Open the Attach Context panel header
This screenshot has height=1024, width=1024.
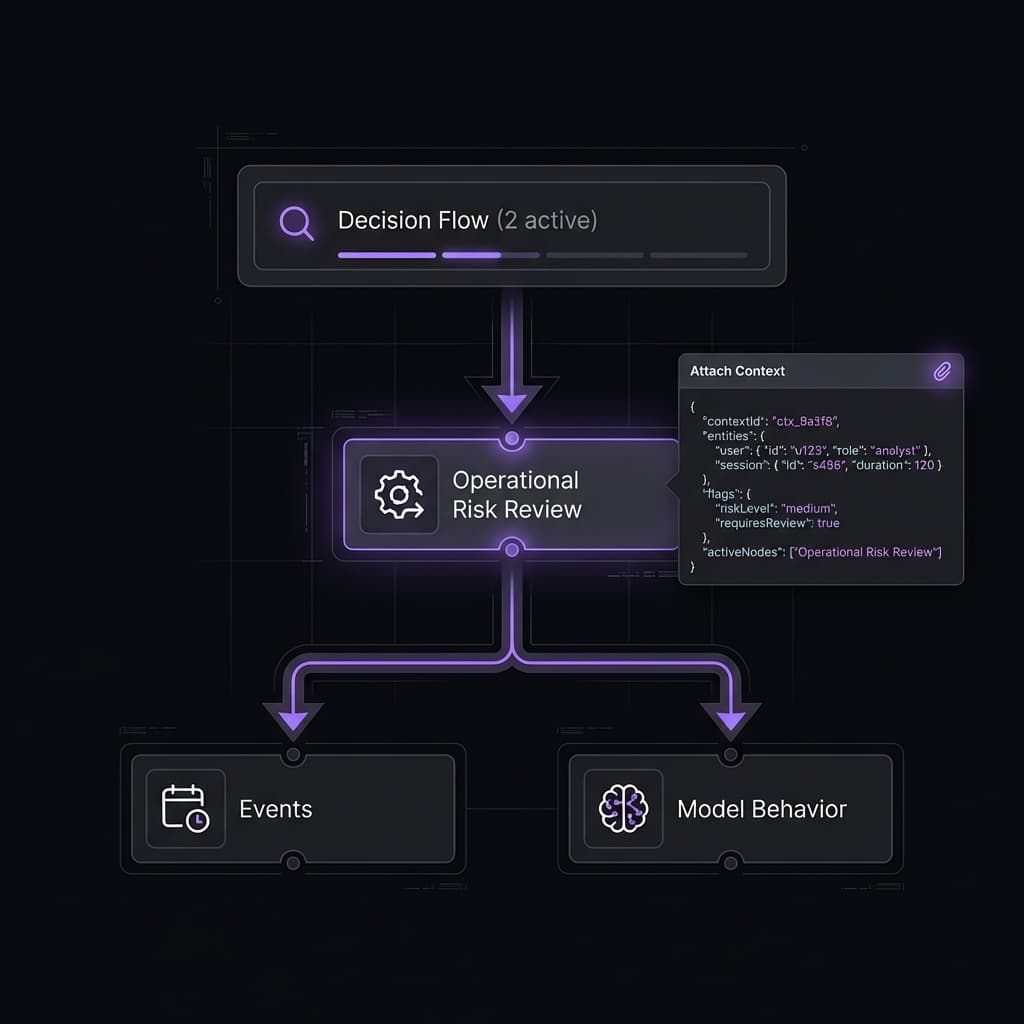[x=736, y=371]
